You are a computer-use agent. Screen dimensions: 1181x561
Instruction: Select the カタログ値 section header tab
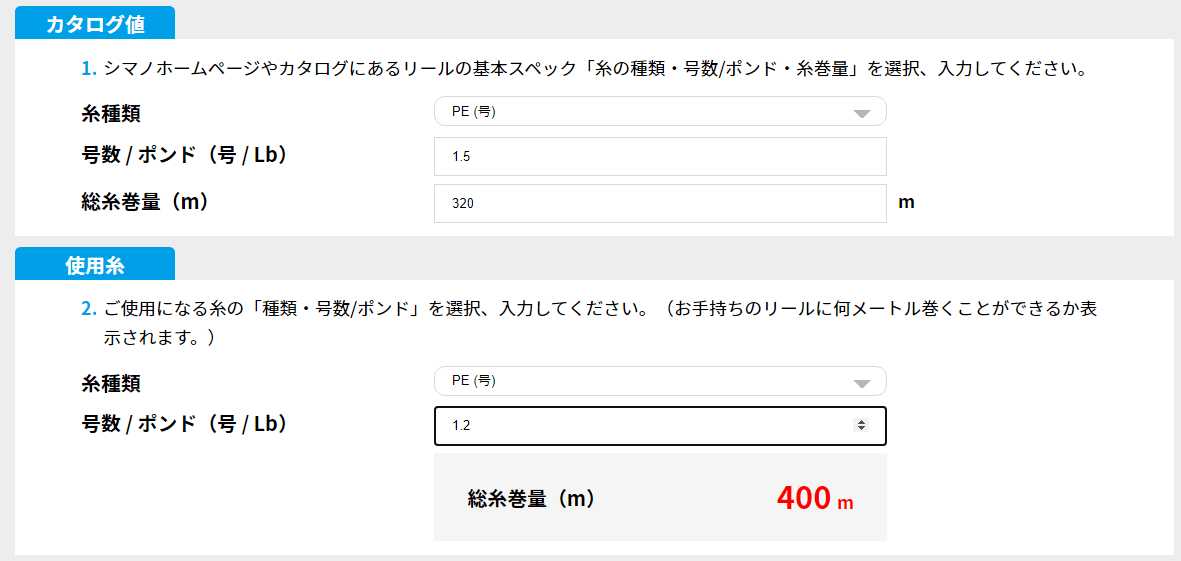pos(95,24)
